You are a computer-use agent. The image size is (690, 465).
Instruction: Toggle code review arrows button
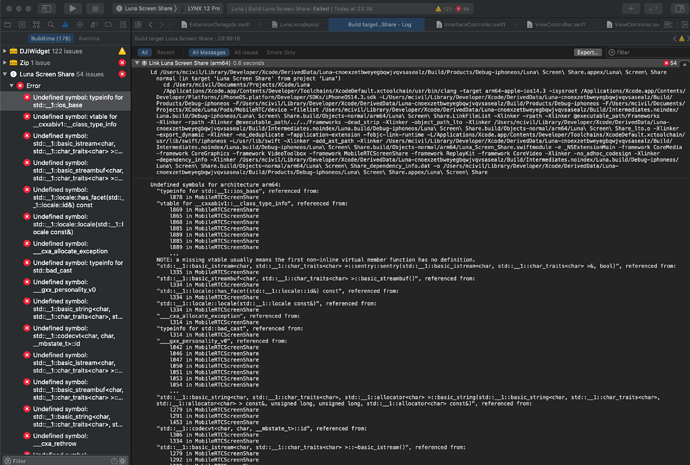pos(653,8)
